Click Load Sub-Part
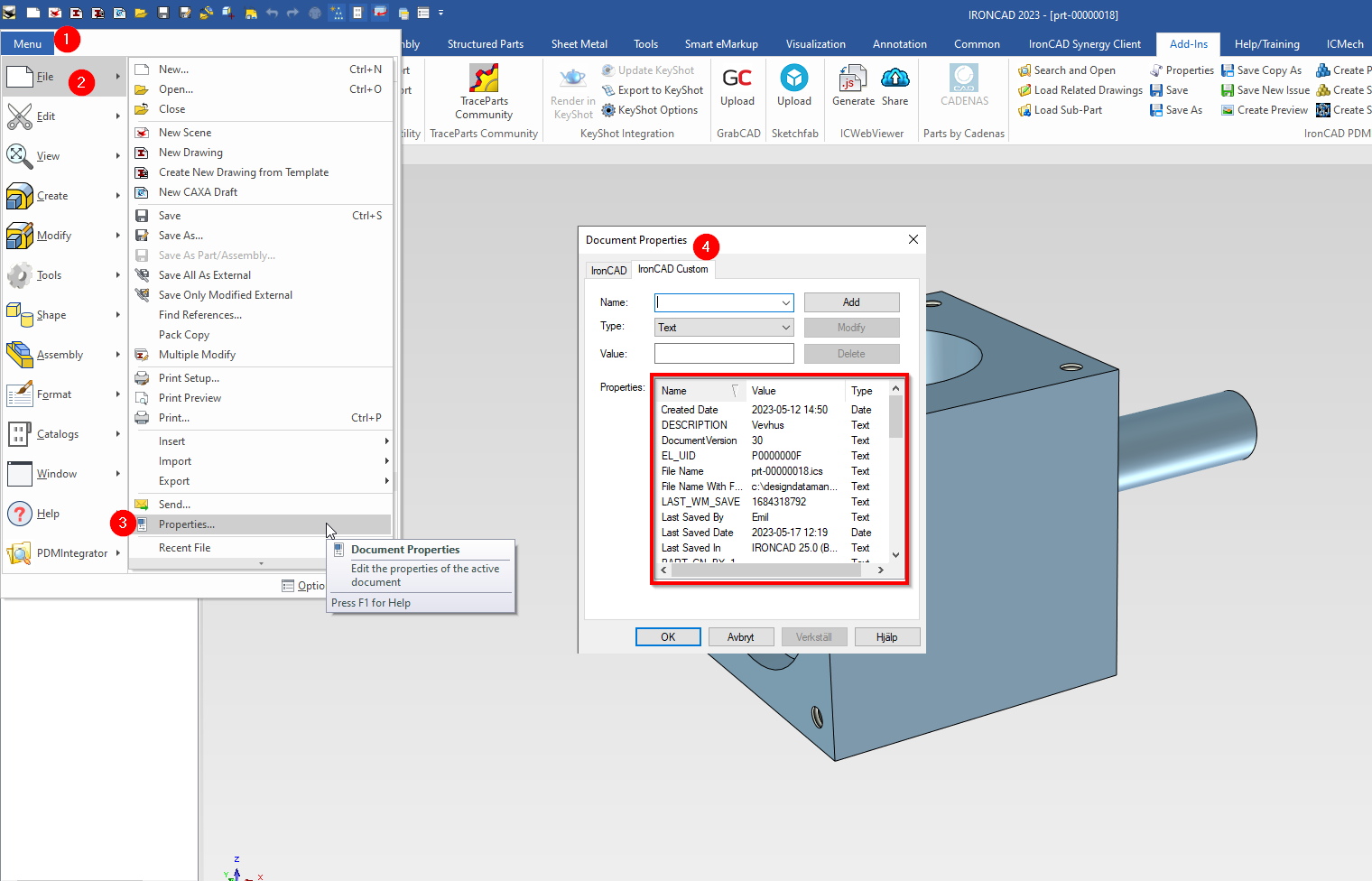This screenshot has width=1372, height=881. (1061, 110)
